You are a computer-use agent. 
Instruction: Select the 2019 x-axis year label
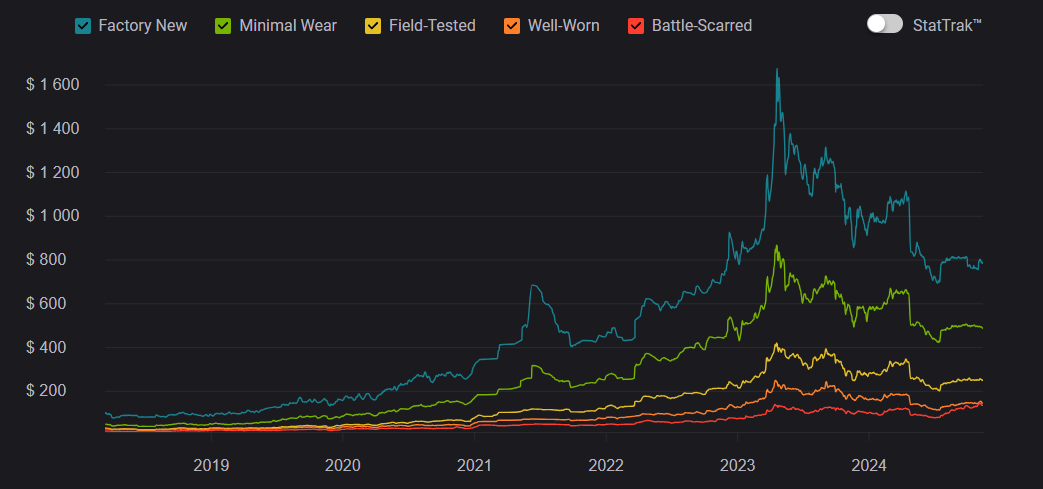click(x=211, y=465)
